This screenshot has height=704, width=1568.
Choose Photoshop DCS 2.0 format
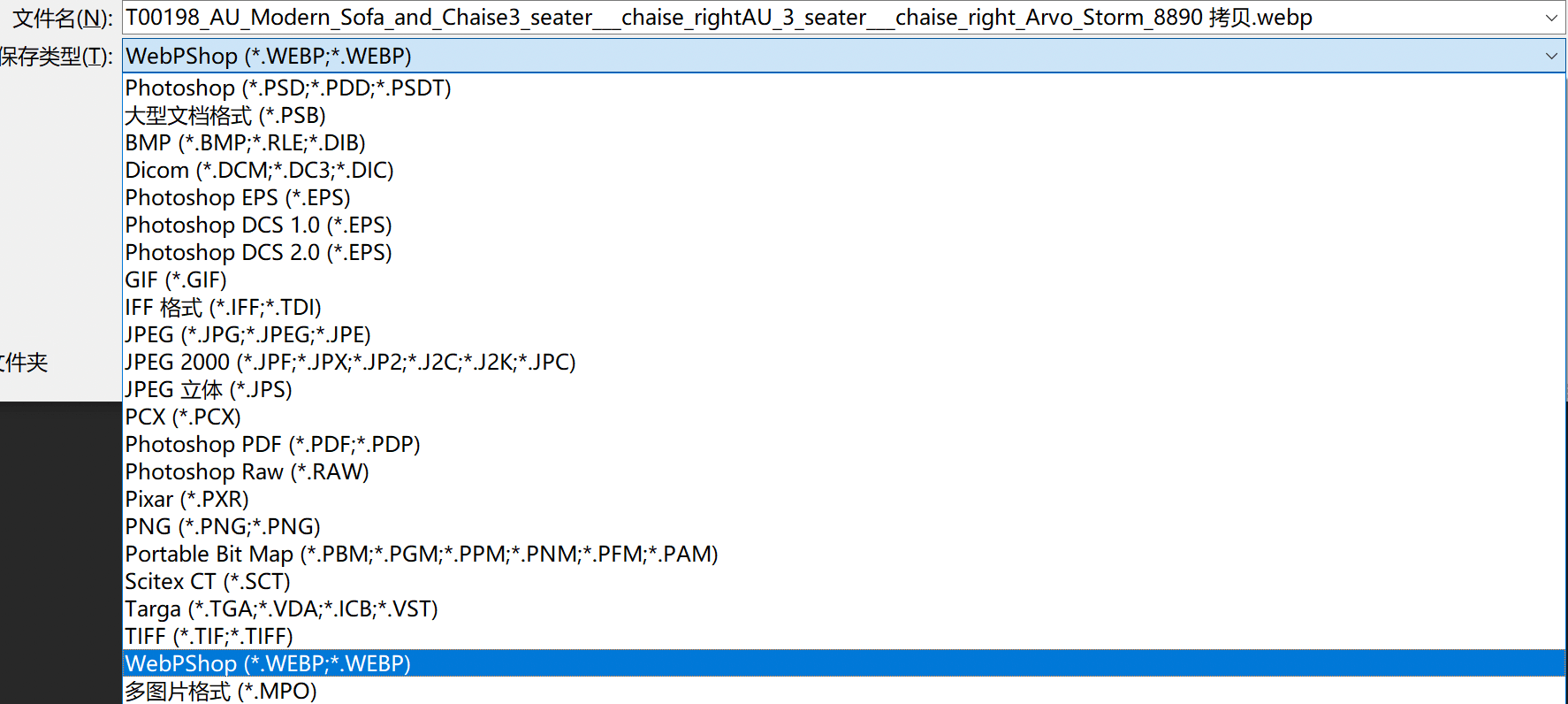(258, 252)
